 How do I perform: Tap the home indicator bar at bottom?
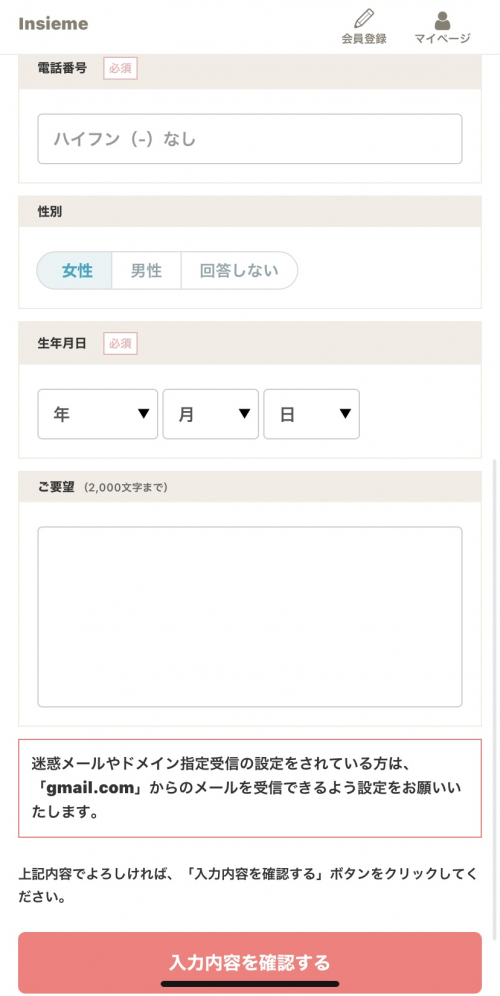(x=250, y=984)
